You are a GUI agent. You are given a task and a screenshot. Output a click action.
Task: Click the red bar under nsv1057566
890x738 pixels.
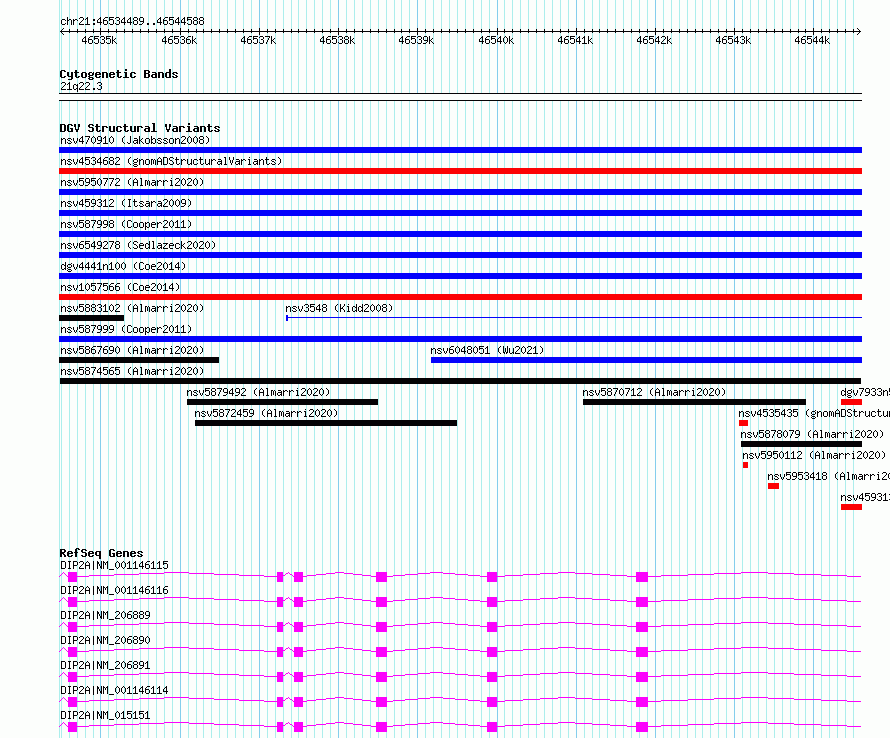[x=460, y=297]
